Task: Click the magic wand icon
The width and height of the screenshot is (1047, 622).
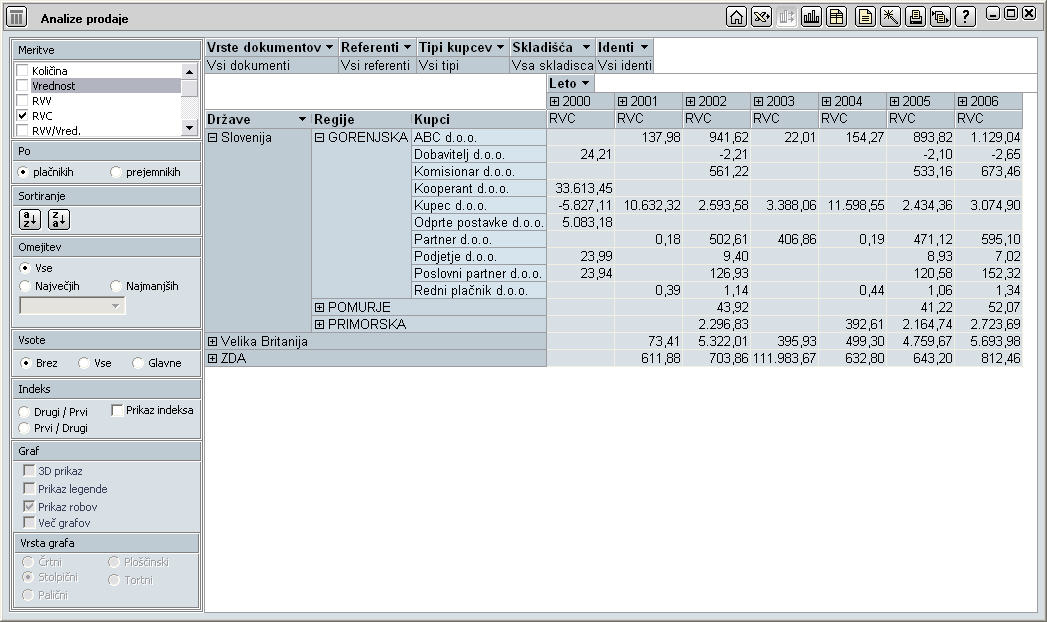Action: coord(888,17)
